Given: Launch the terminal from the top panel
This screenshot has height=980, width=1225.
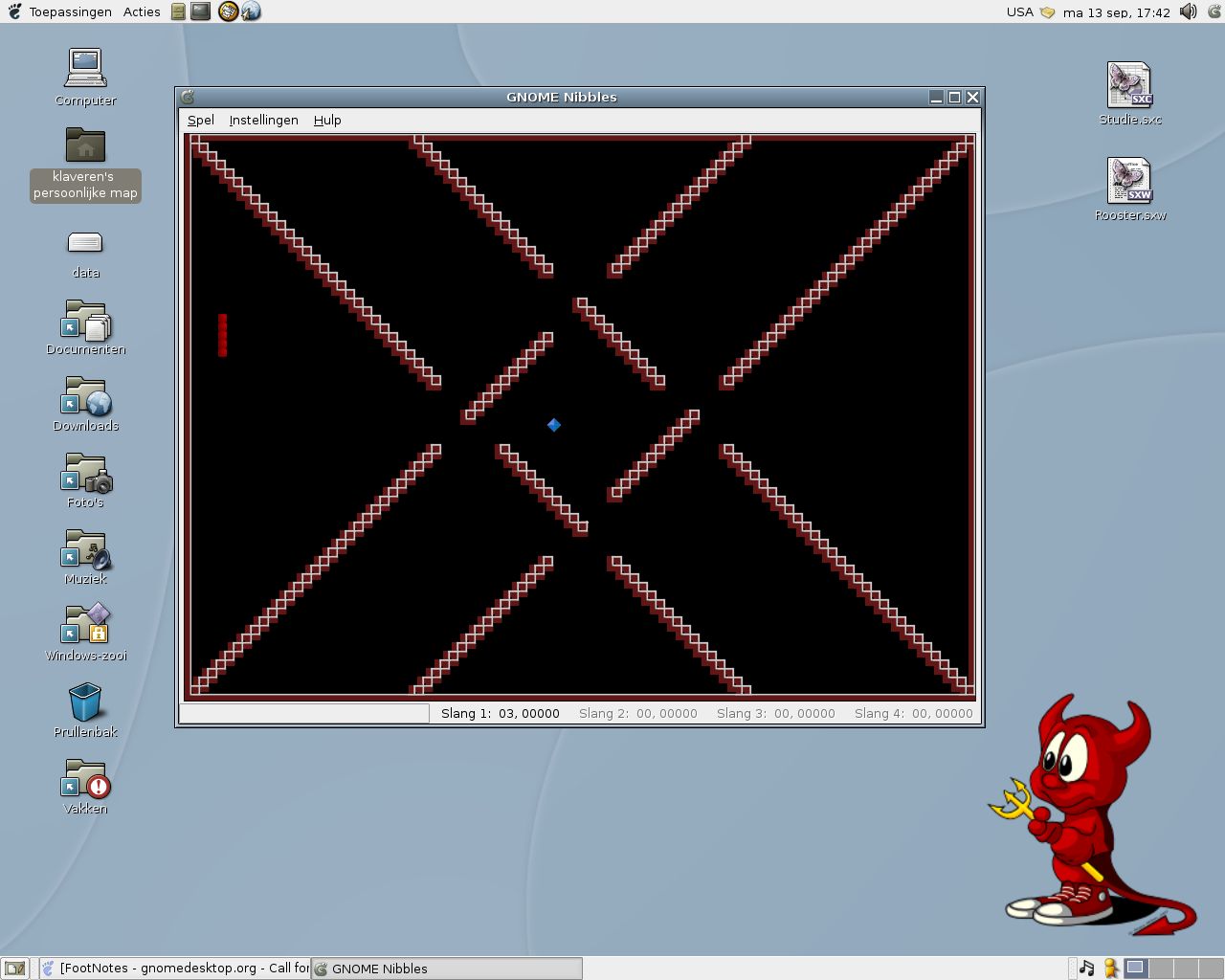Looking at the screenshot, I should [200, 11].
